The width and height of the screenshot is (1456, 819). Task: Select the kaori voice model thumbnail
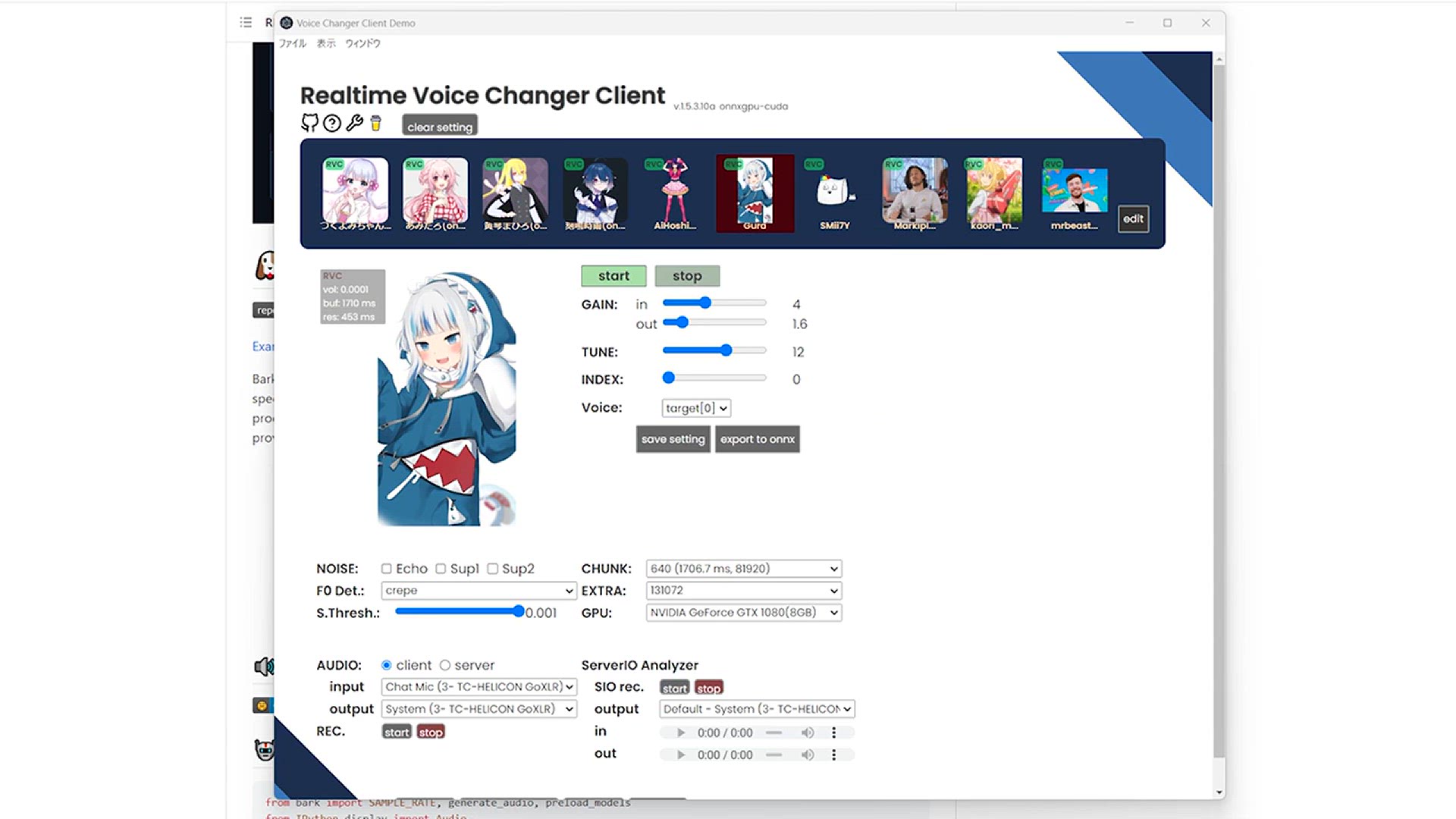994,193
